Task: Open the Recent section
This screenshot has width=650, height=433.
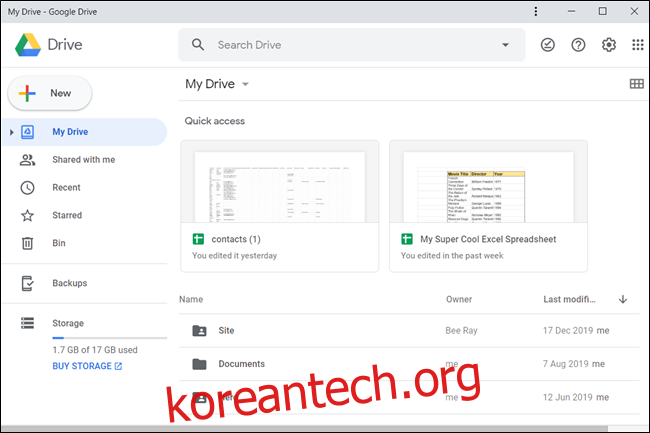Action: pos(66,188)
